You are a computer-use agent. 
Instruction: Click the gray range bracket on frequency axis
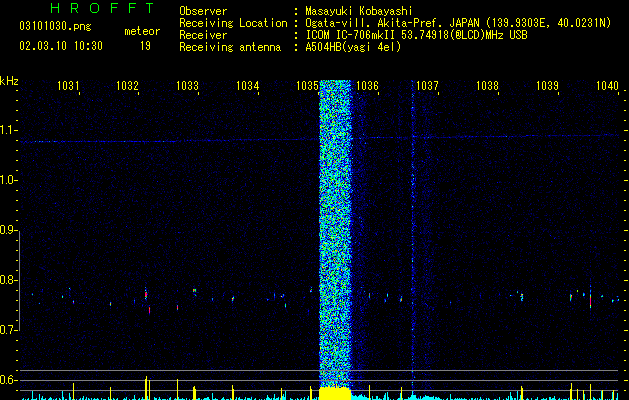[20, 280]
